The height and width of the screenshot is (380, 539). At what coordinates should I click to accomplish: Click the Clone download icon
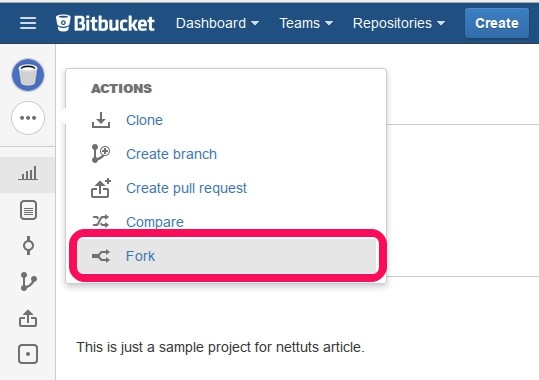click(101, 120)
